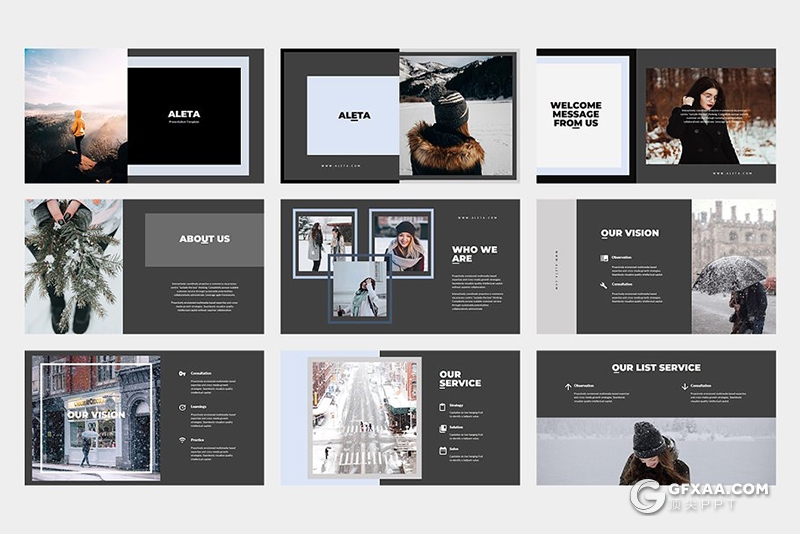Click the snowy street aerial photo
Screen dimensions: 800x534
(x=363, y=416)
